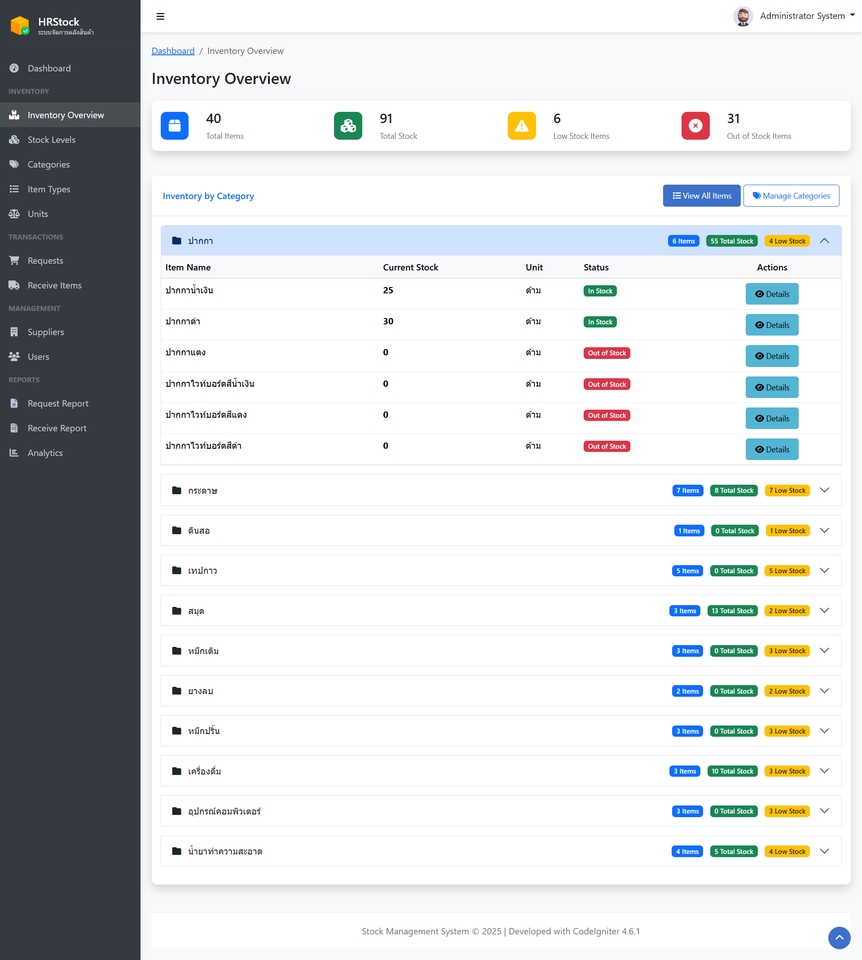Open the Analytics report menu item
The width and height of the screenshot is (862, 960).
45,453
